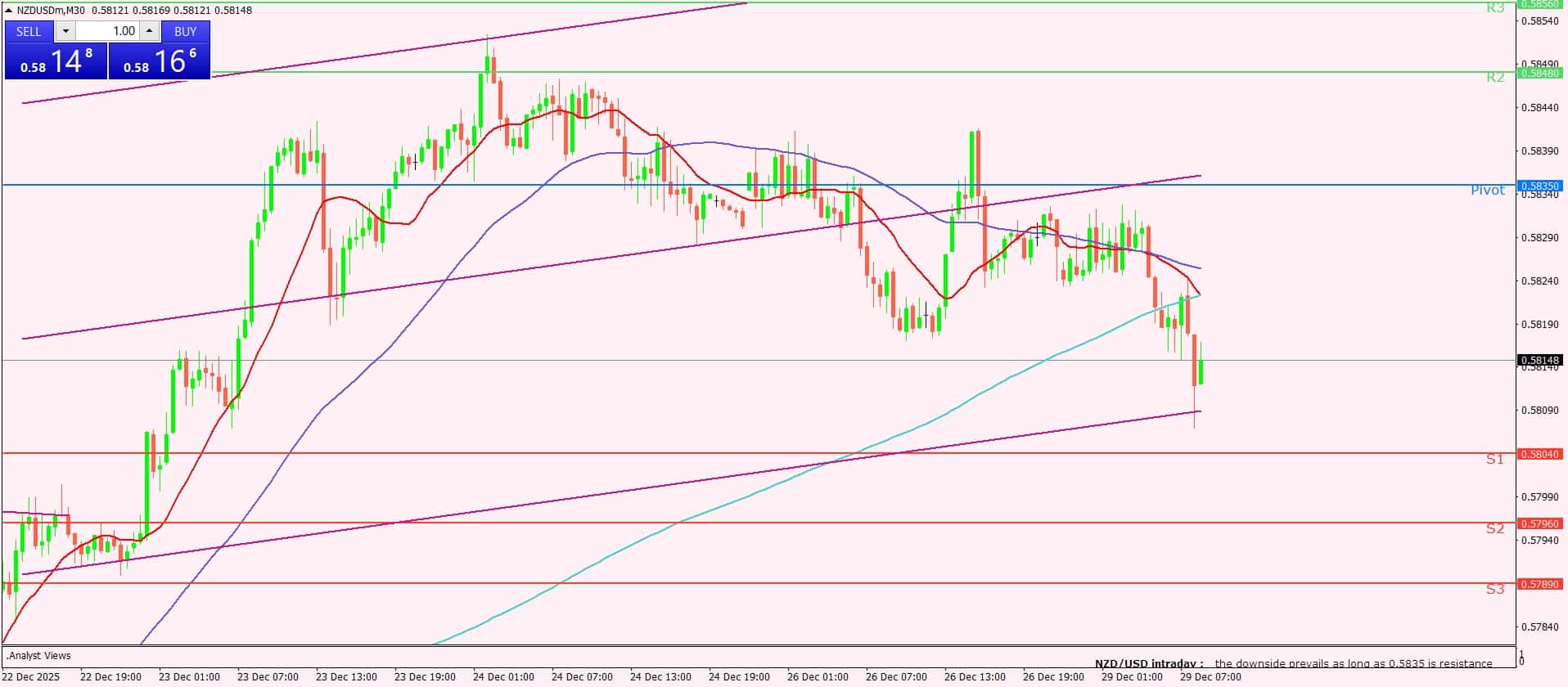Select the S3 support level label
Image resolution: width=1568 pixels, height=687 pixels.
point(1495,590)
